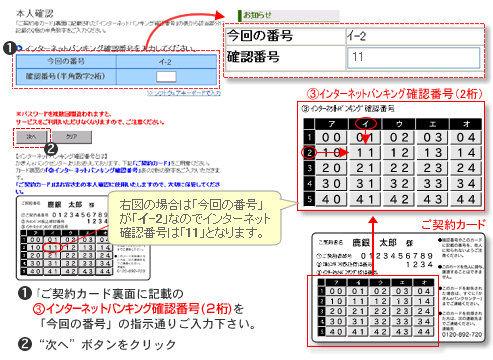Click cell 43 in the enlarged number table
The width and height of the screenshot is (493, 360).
433,199
